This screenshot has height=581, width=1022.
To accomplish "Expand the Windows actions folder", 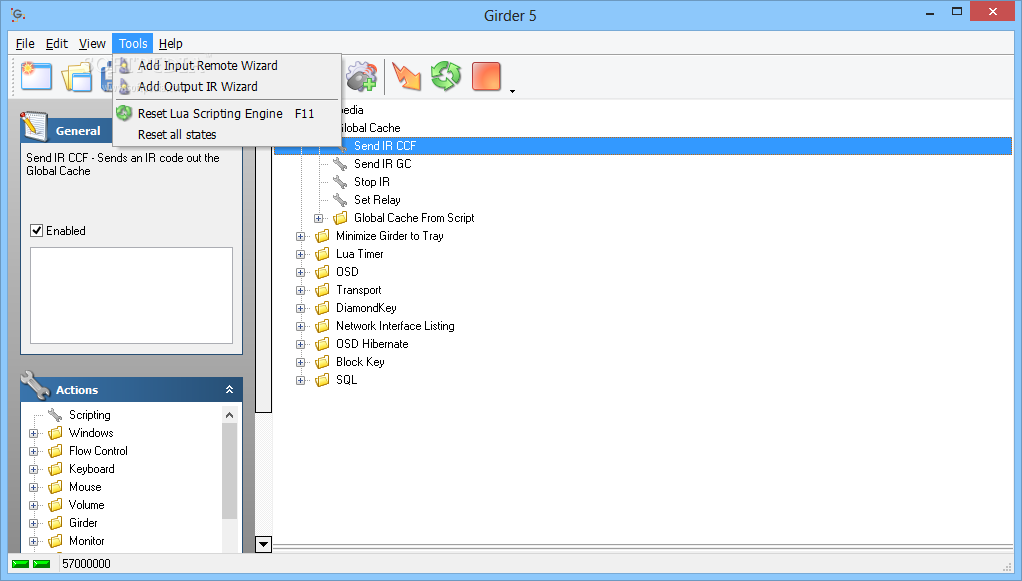I will click(x=33, y=433).
